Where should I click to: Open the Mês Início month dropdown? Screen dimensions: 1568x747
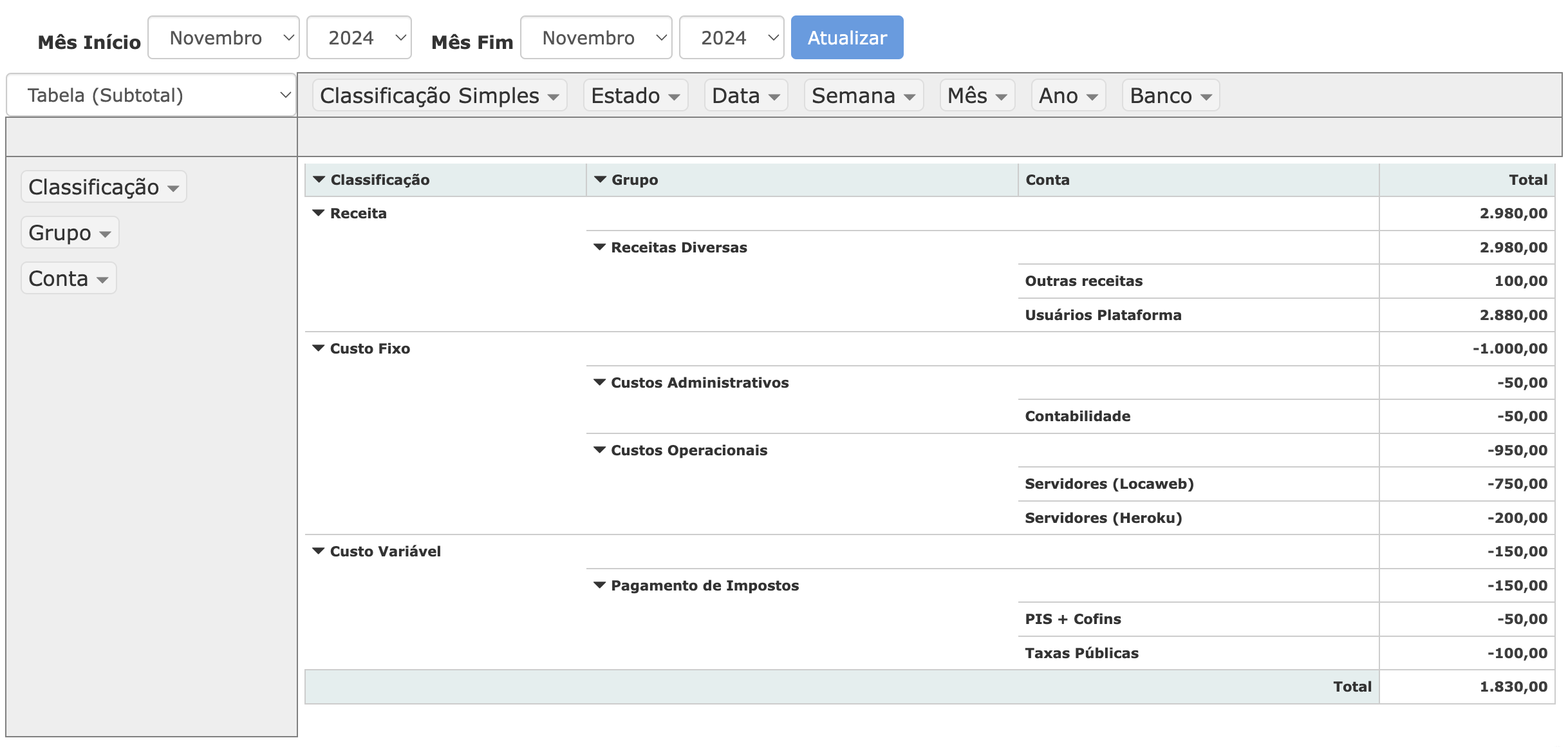click(x=223, y=38)
